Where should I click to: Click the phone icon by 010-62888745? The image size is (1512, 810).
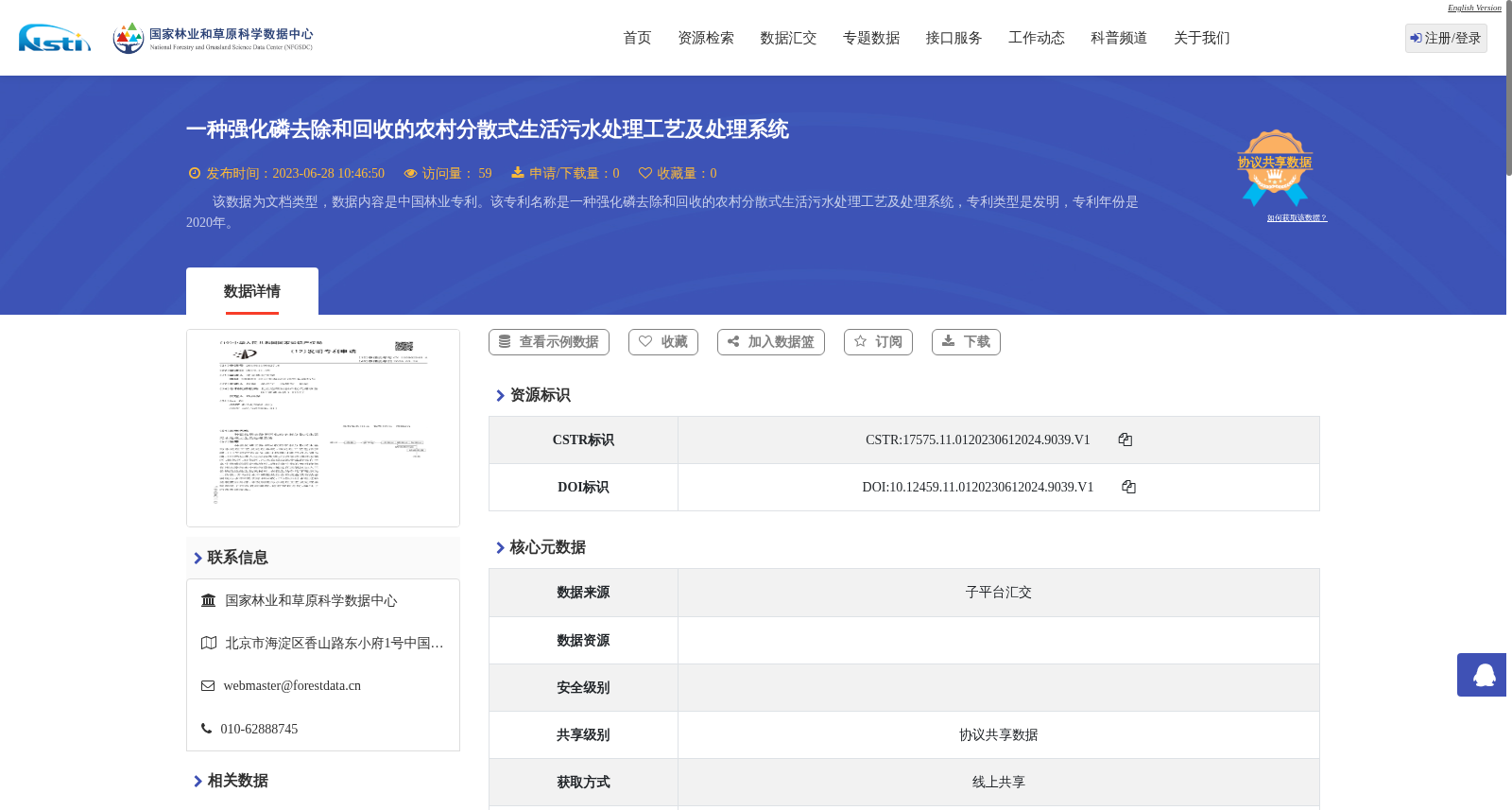pyautogui.click(x=206, y=729)
